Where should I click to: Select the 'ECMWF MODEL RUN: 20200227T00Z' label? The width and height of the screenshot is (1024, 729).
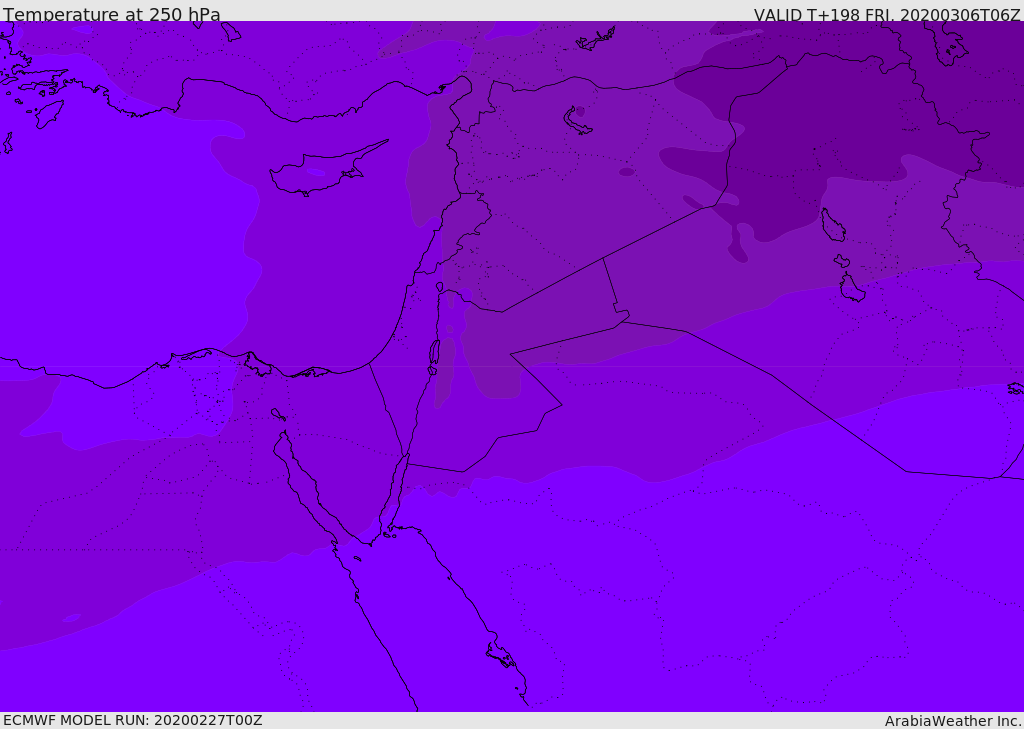pyautogui.click(x=133, y=721)
